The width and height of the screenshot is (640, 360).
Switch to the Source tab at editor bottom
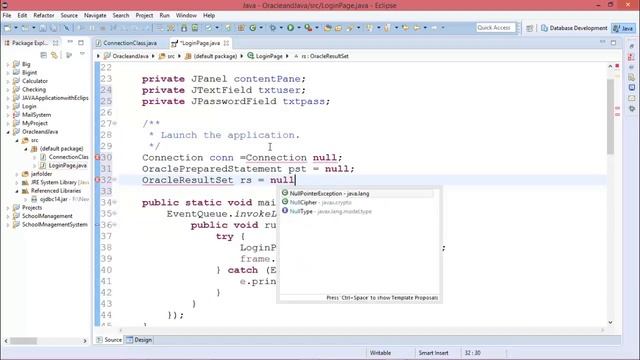point(109,340)
